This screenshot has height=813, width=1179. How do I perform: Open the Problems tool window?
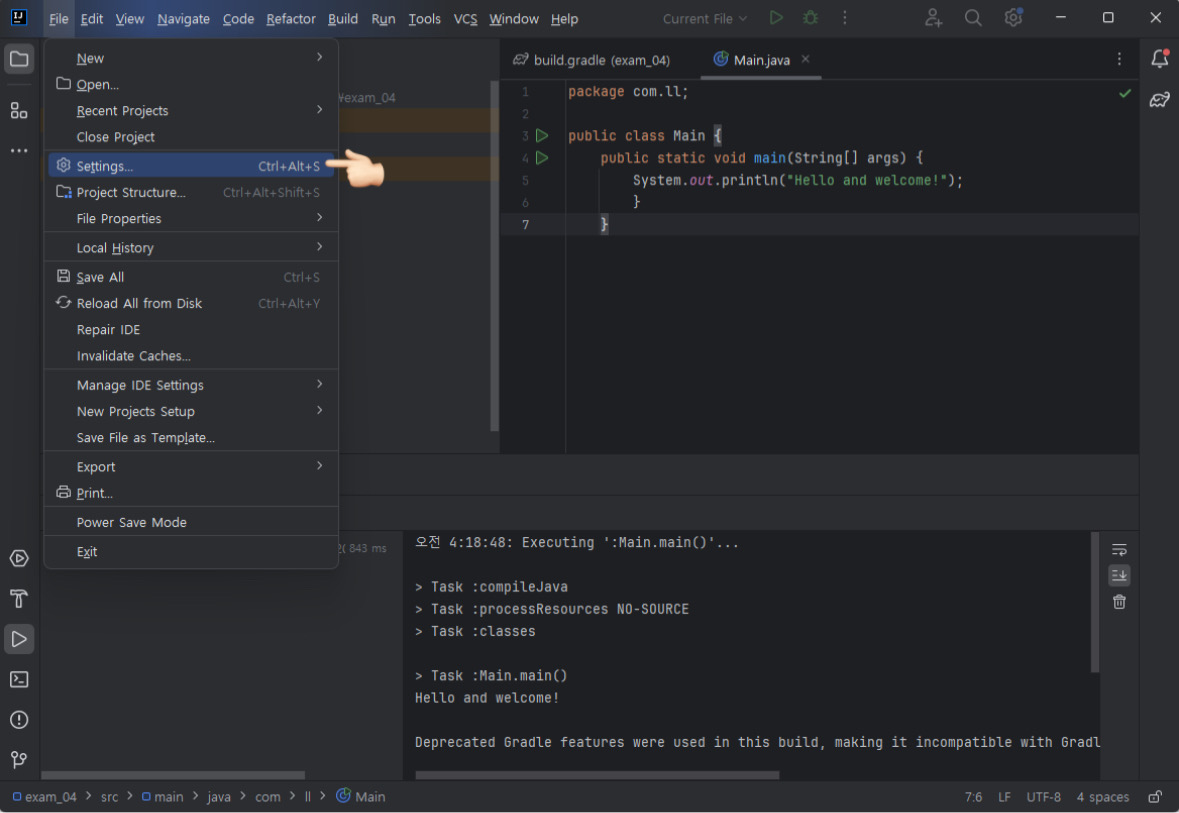click(19, 719)
